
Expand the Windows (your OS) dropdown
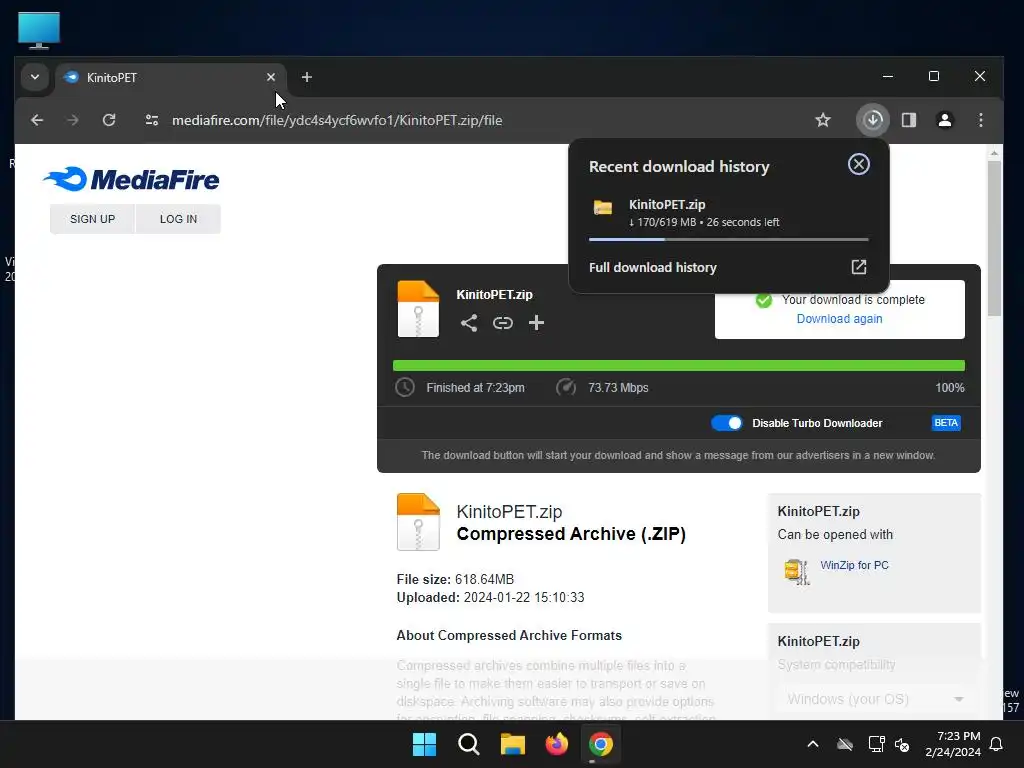tap(874, 699)
